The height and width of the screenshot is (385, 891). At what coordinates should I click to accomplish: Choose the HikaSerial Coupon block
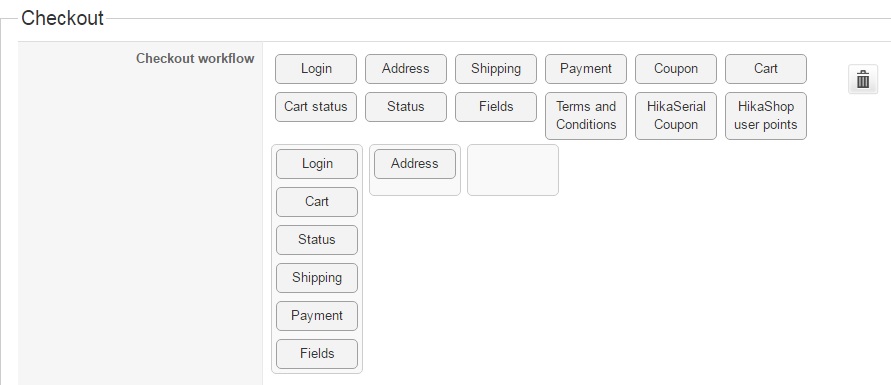click(x=676, y=116)
